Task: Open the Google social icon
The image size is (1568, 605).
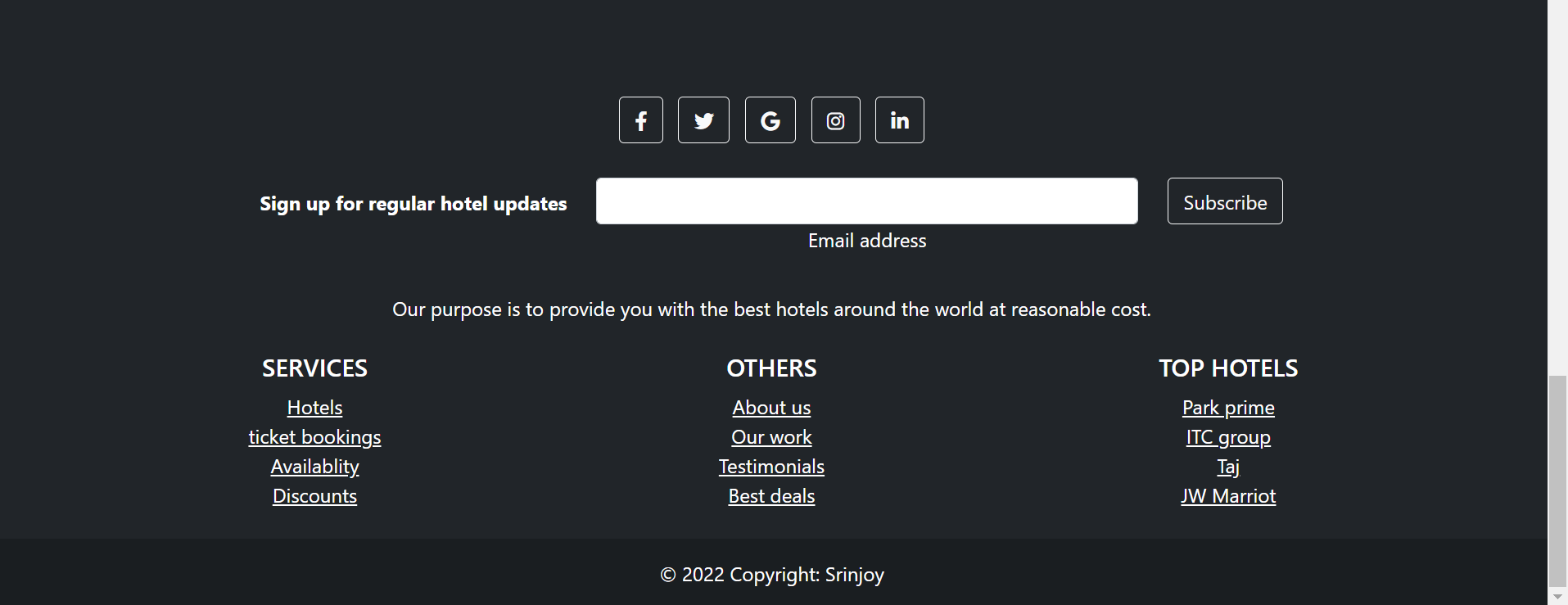Action: [x=770, y=120]
